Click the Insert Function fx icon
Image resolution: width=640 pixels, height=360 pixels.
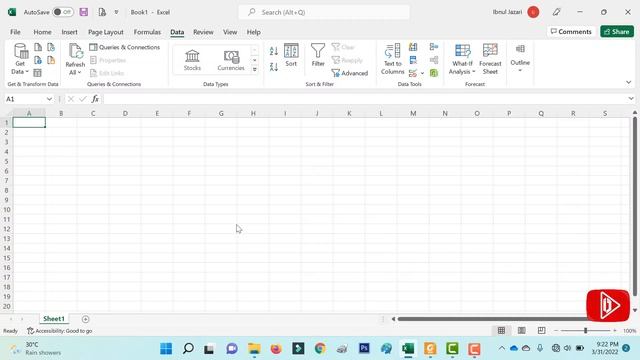[x=95, y=99]
